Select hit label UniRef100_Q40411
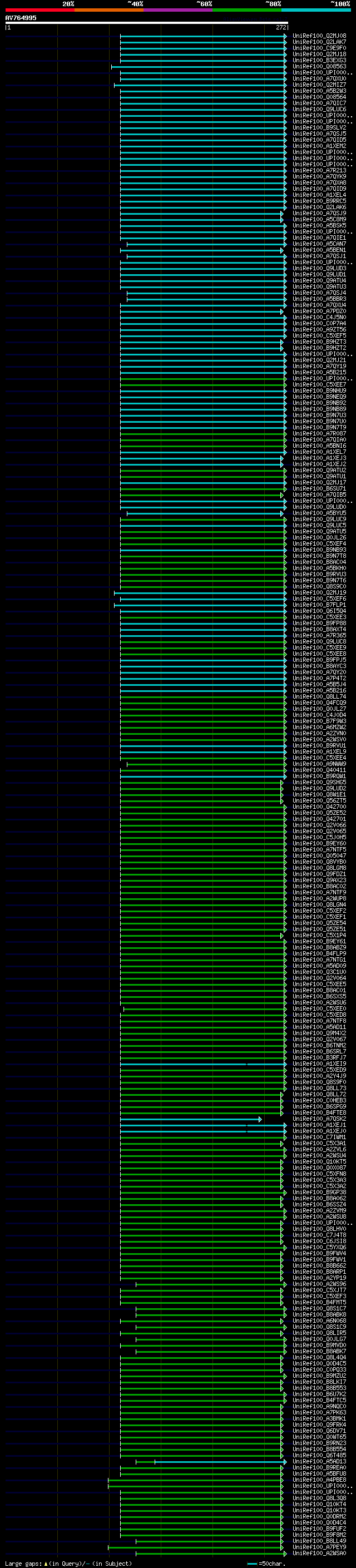Screen dimensions: 356x1568 319,770
